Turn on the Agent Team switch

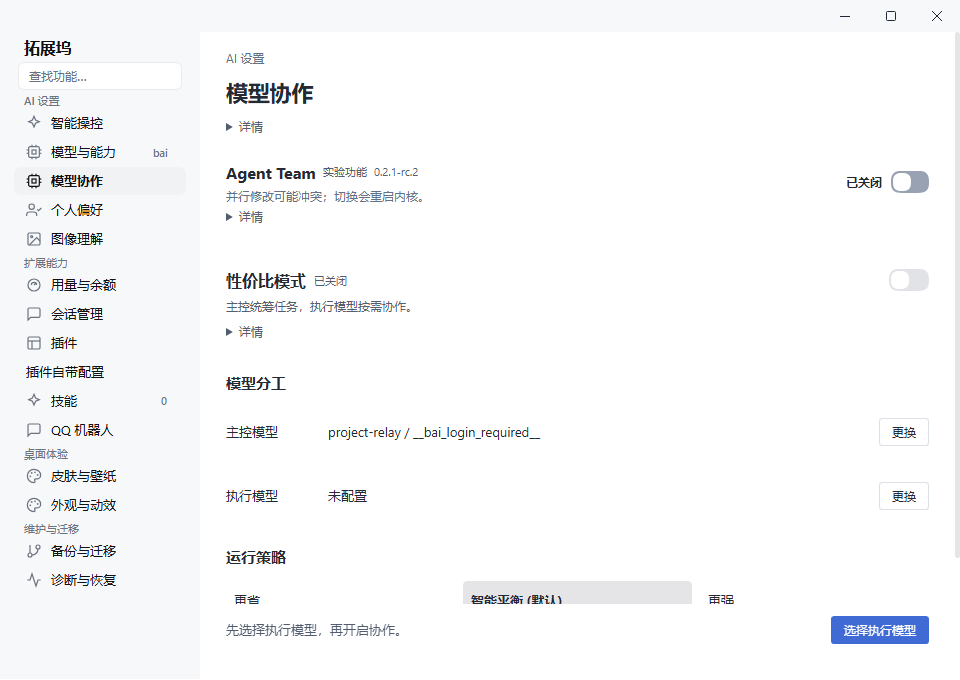(x=909, y=182)
